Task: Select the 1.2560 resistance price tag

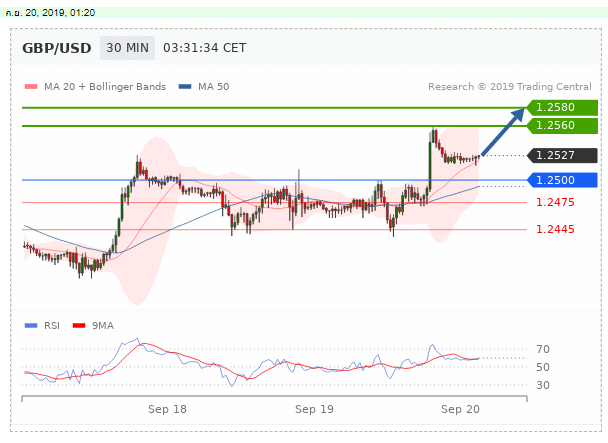Action: (x=562, y=126)
